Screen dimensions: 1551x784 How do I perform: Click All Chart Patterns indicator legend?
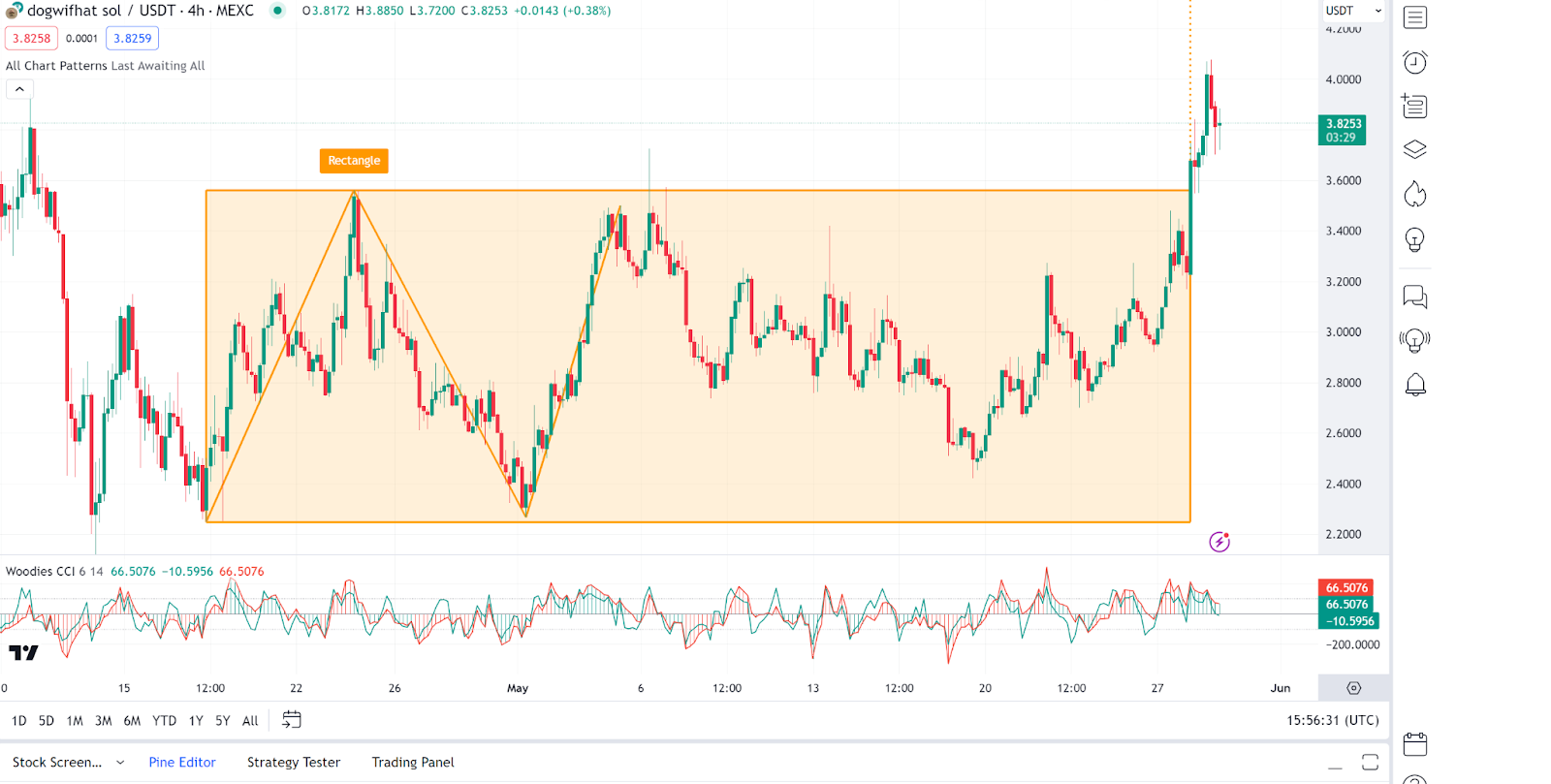tap(106, 66)
